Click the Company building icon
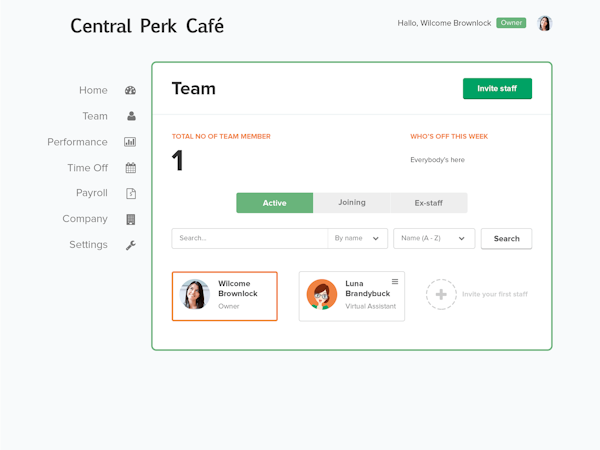This screenshot has width=600, height=450. click(x=131, y=219)
